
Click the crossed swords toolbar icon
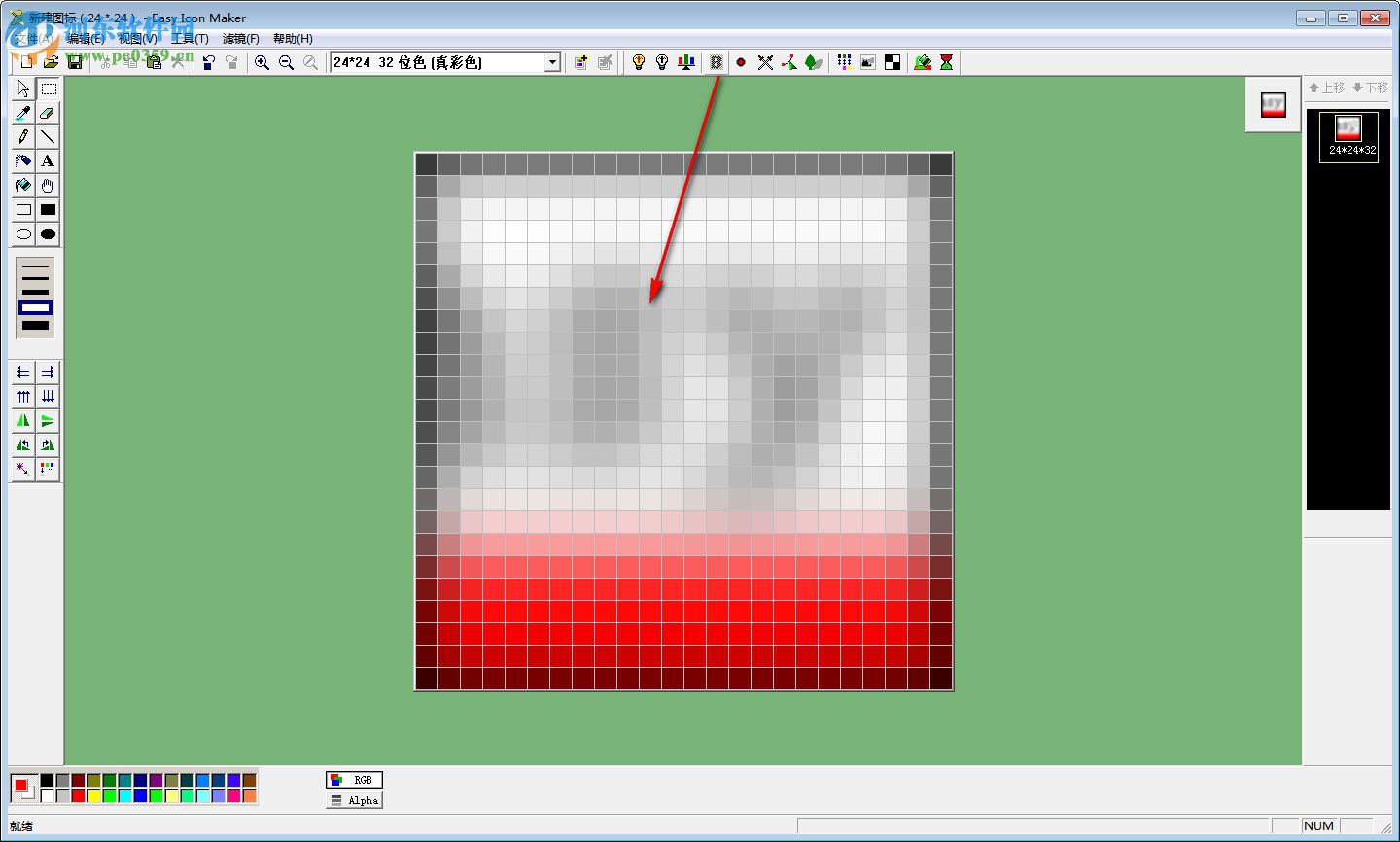(x=765, y=62)
